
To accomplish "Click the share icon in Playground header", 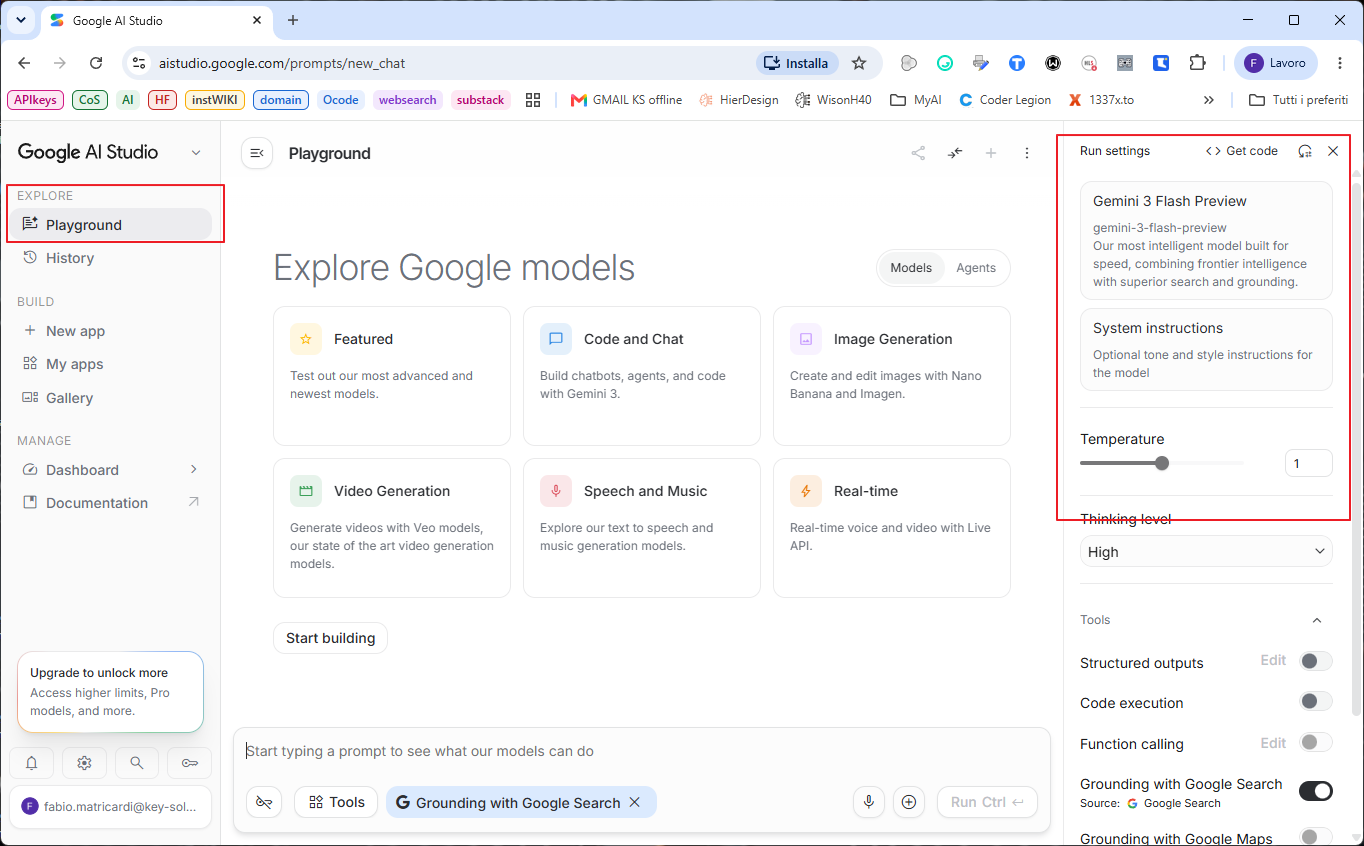I will [918, 153].
